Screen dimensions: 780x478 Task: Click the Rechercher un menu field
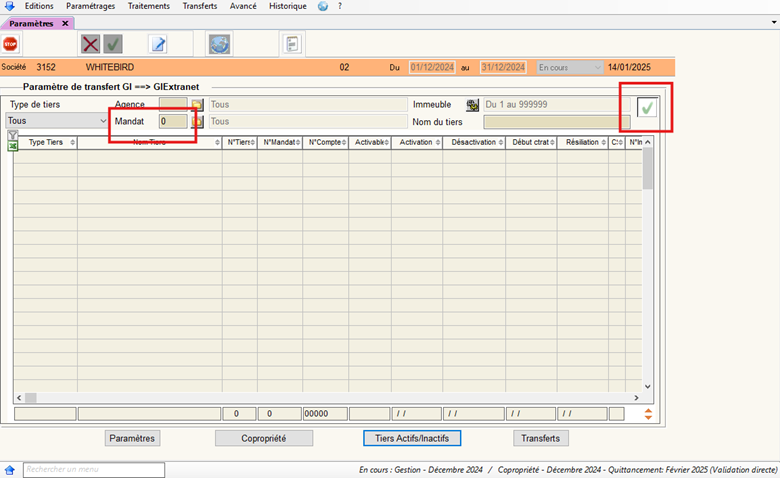click(93, 469)
